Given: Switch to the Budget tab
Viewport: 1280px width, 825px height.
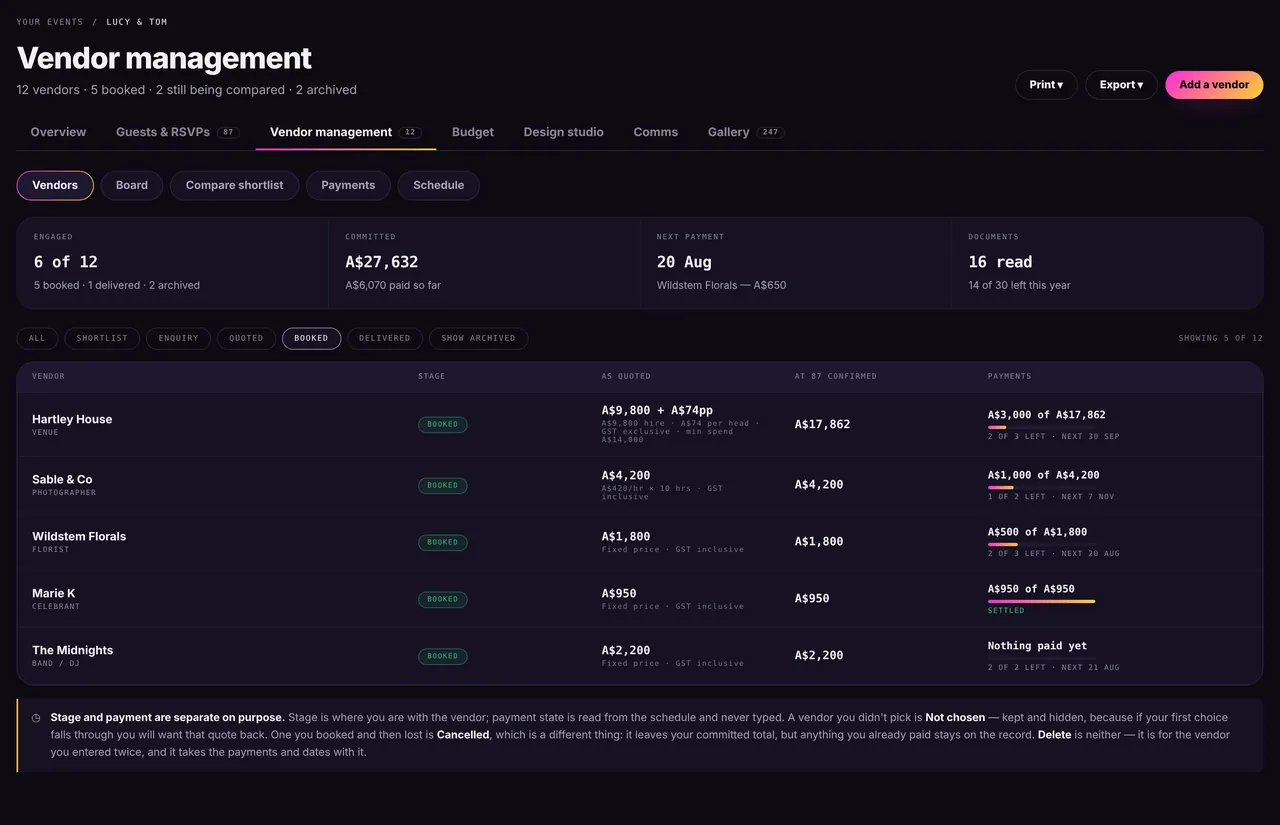Looking at the screenshot, I should coord(473,132).
